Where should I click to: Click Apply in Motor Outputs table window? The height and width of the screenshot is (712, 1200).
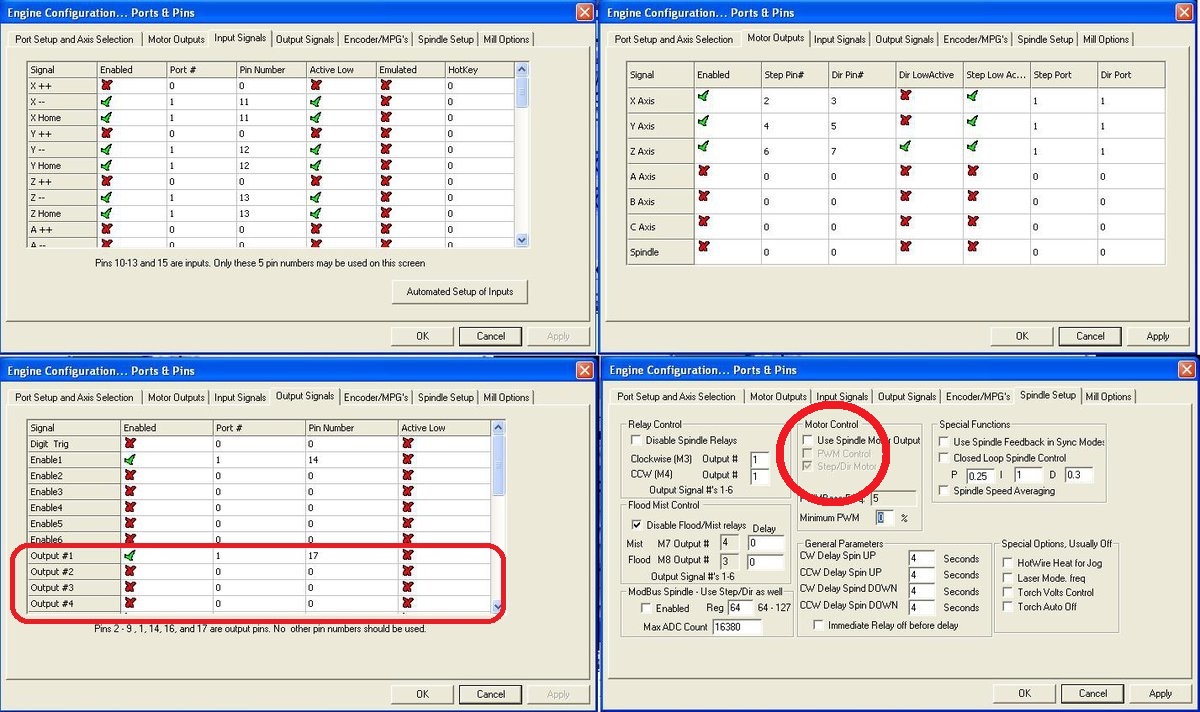click(1158, 336)
